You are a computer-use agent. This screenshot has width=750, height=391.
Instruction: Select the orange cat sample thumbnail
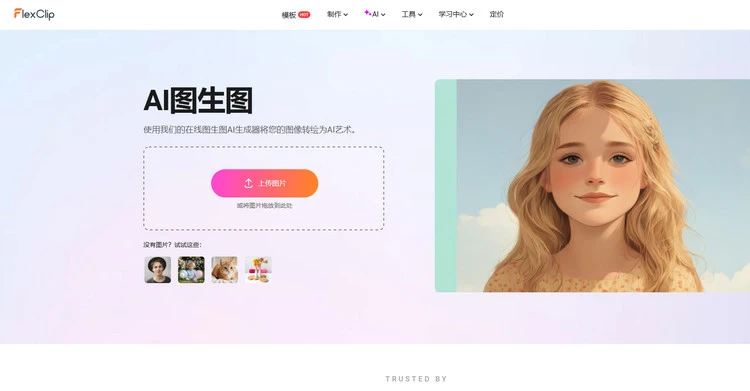coord(225,269)
